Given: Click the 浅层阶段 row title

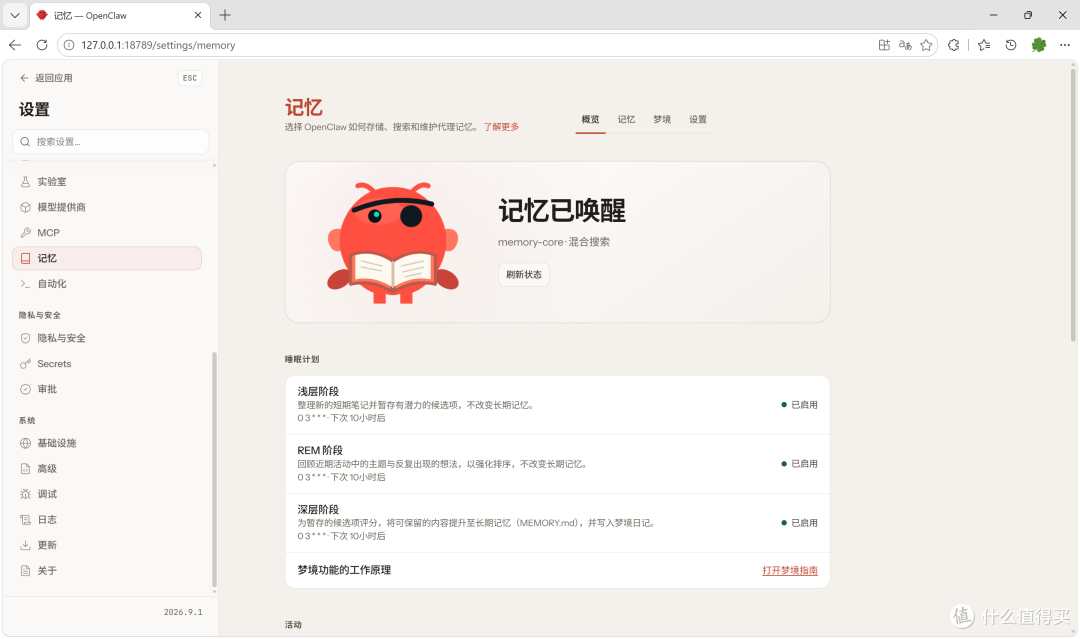Looking at the screenshot, I should [318, 391].
